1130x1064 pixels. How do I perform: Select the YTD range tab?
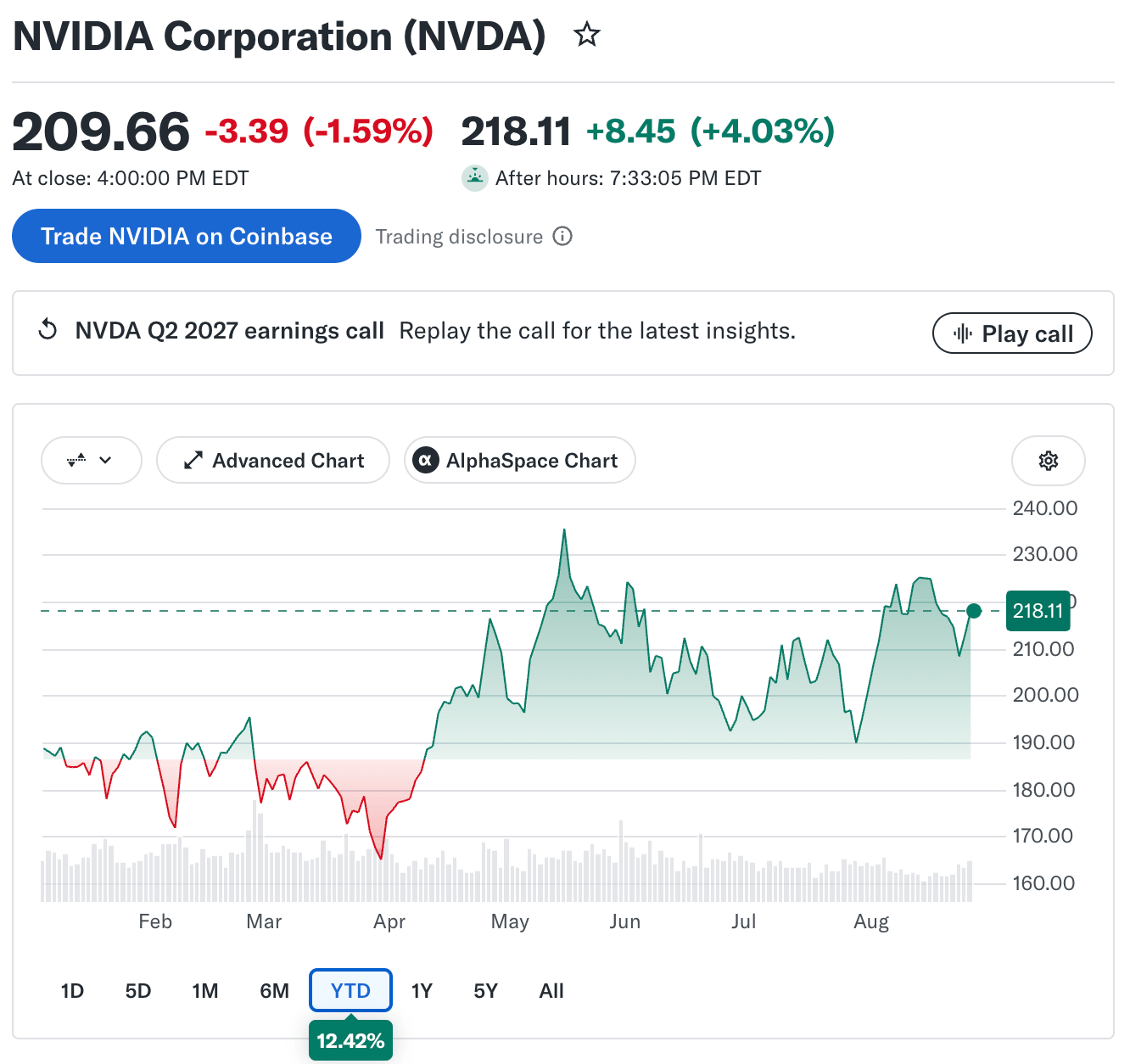click(x=350, y=990)
